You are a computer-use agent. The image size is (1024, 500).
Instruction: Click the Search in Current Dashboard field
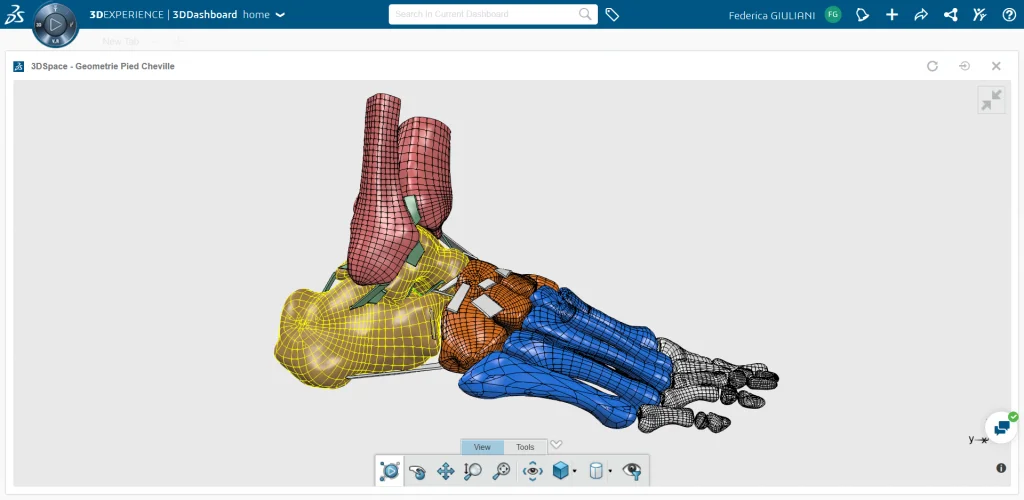[484, 15]
